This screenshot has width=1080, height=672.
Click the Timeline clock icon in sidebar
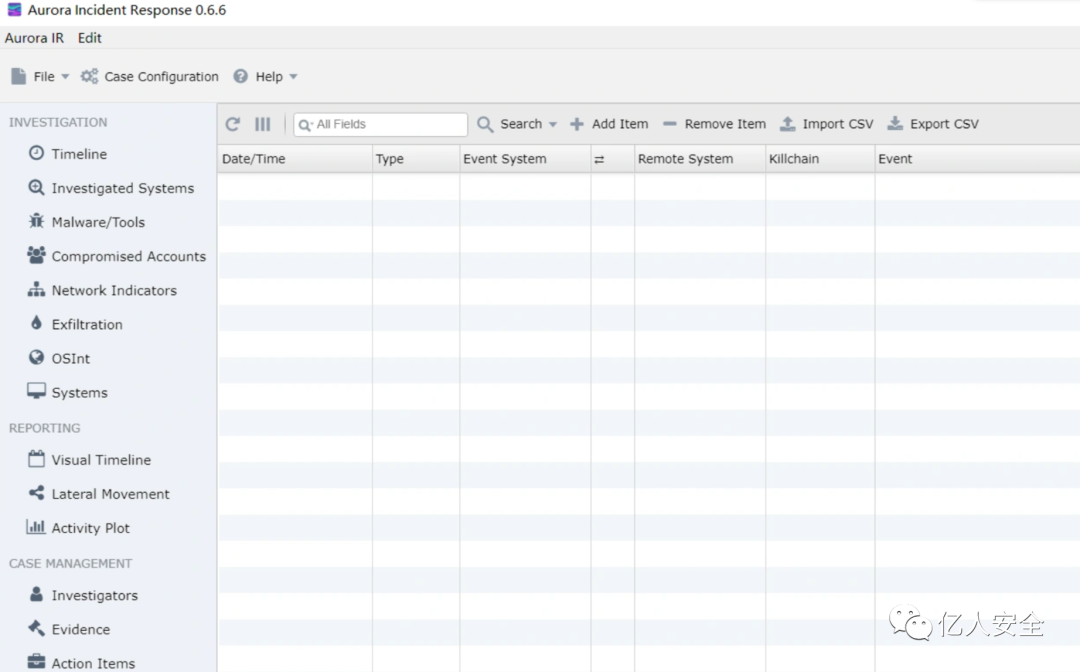(x=37, y=153)
